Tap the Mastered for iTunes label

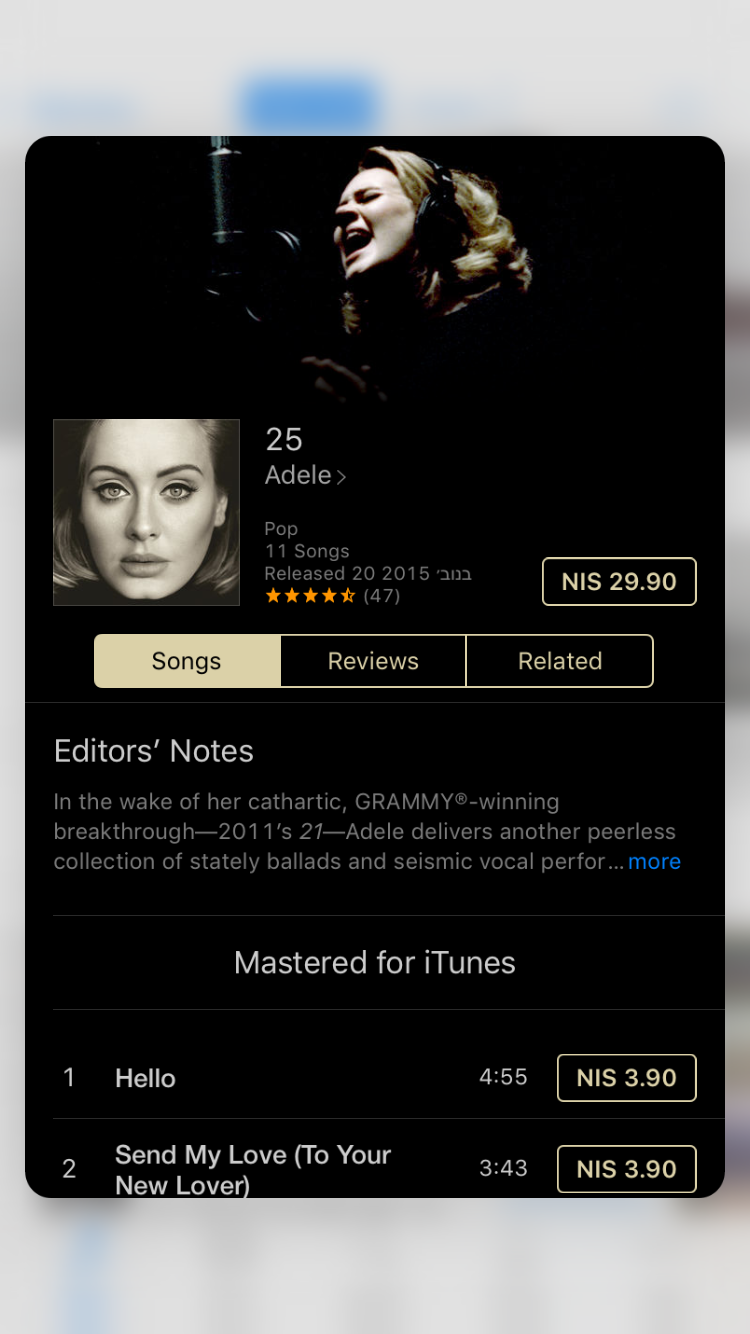[375, 963]
